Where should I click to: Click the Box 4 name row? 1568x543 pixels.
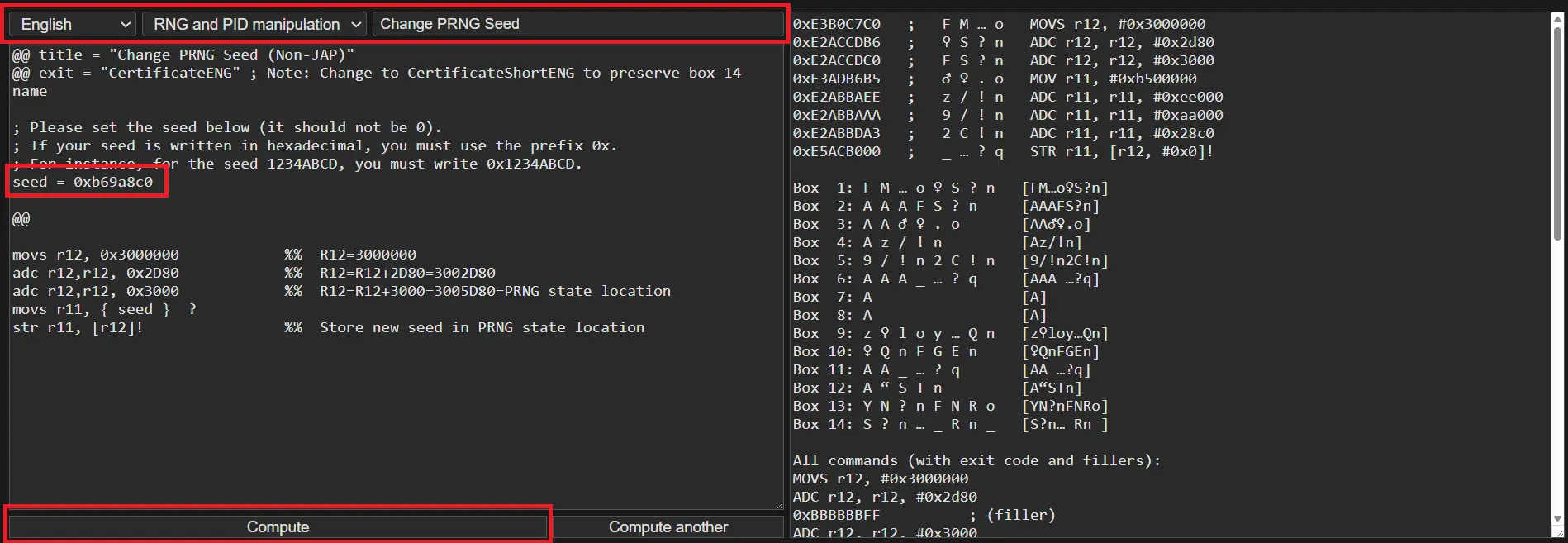click(938, 242)
